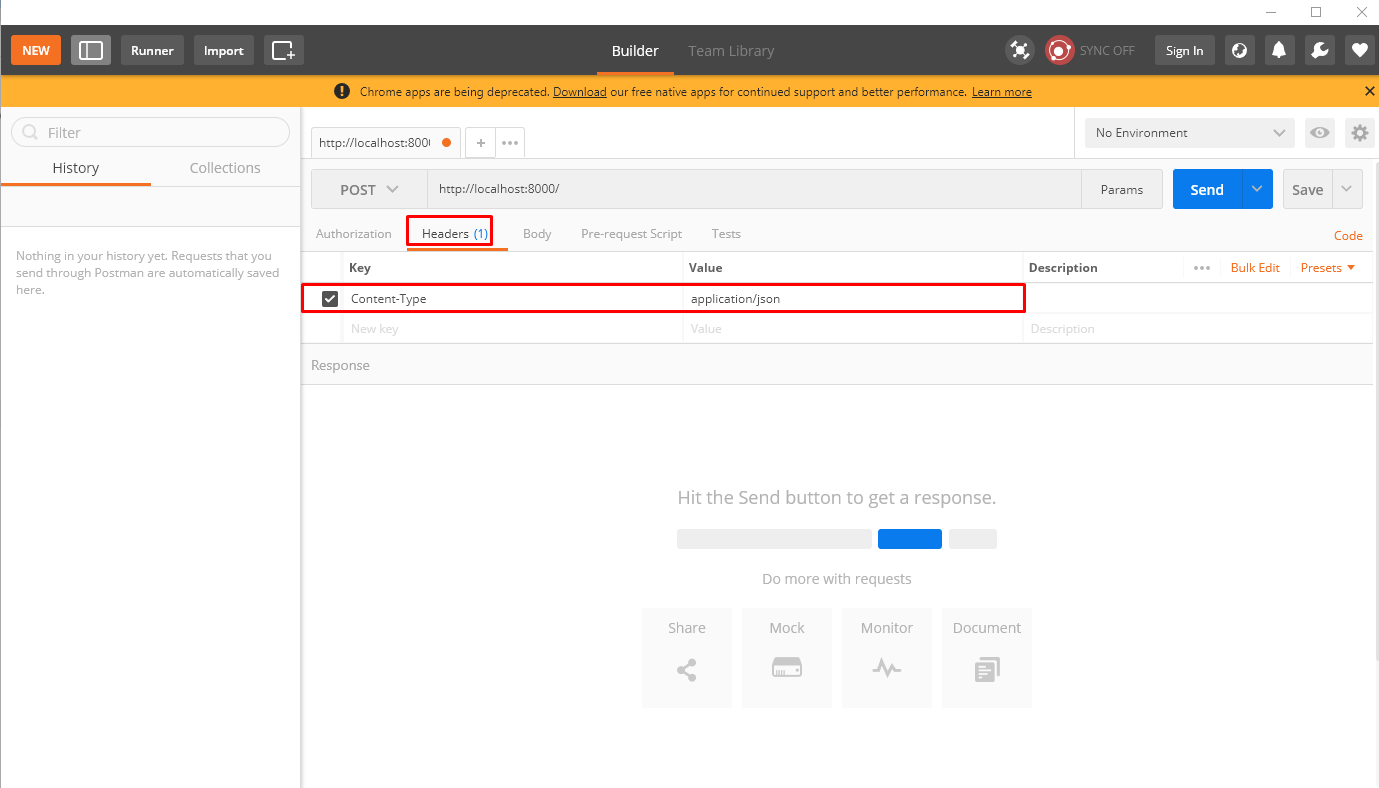
Task: Select the localhost:8000 request tab
Action: 385,143
